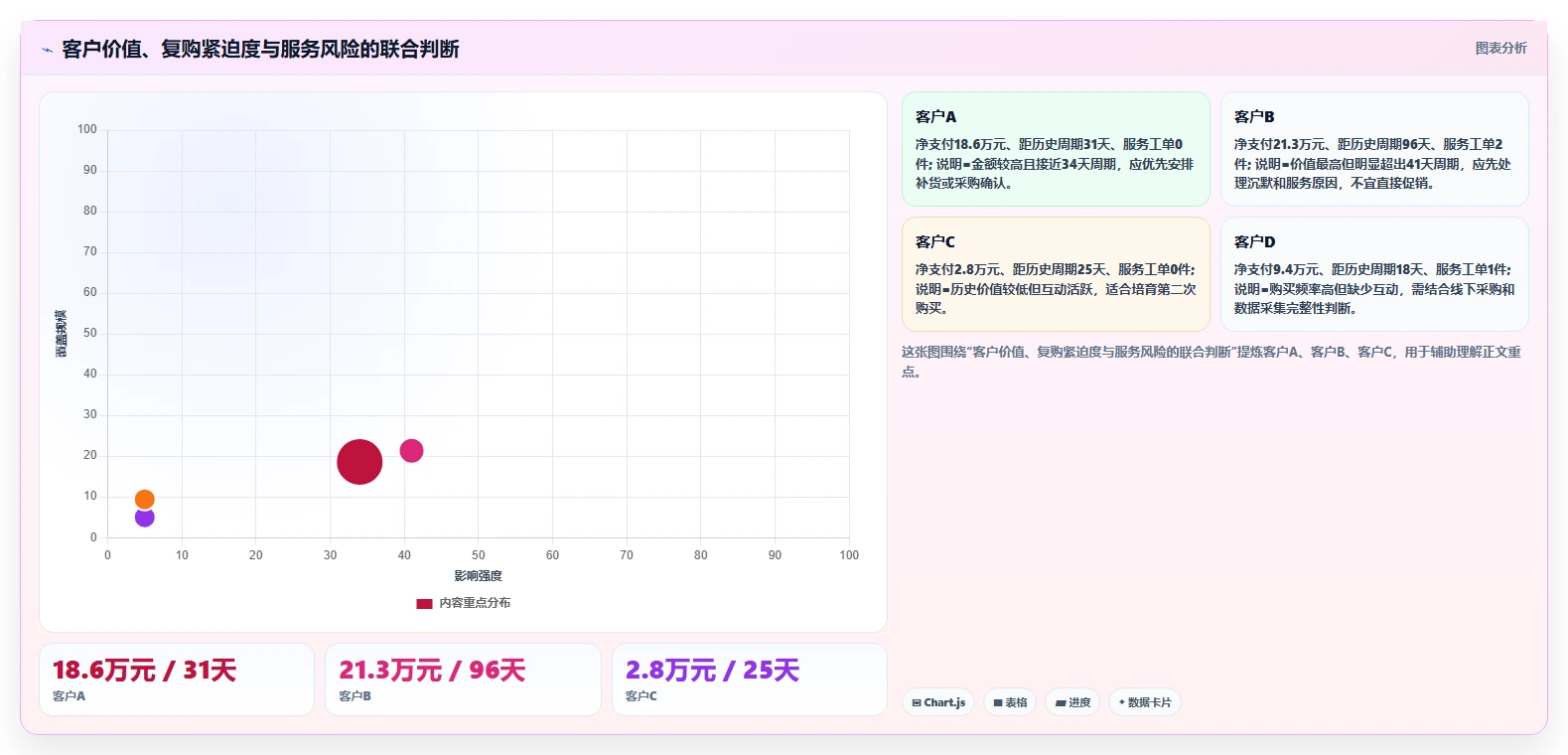The width and height of the screenshot is (1568, 755).
Task: Open the orange 客户C detail card heading
Action: (x=934, y=241)
